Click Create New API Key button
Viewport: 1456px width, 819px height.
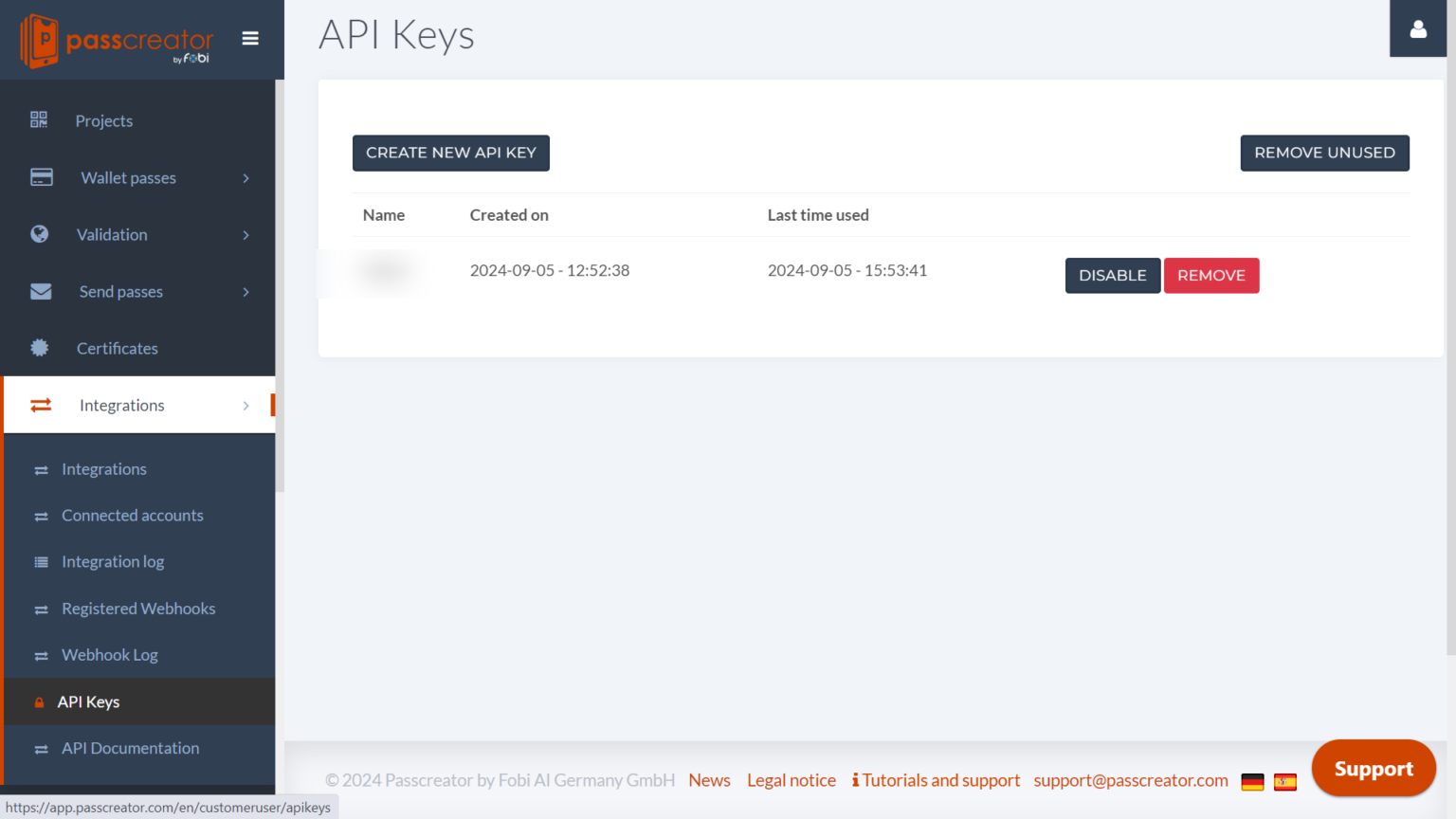[451, 153]
